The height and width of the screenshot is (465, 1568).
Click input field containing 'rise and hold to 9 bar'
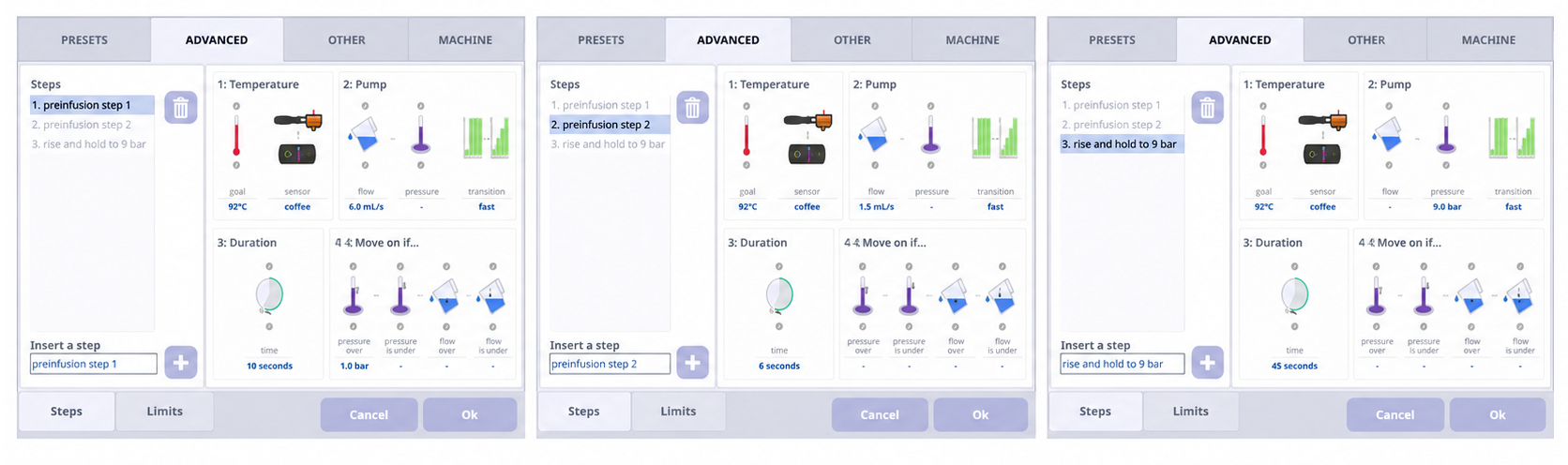[1122, 364]
